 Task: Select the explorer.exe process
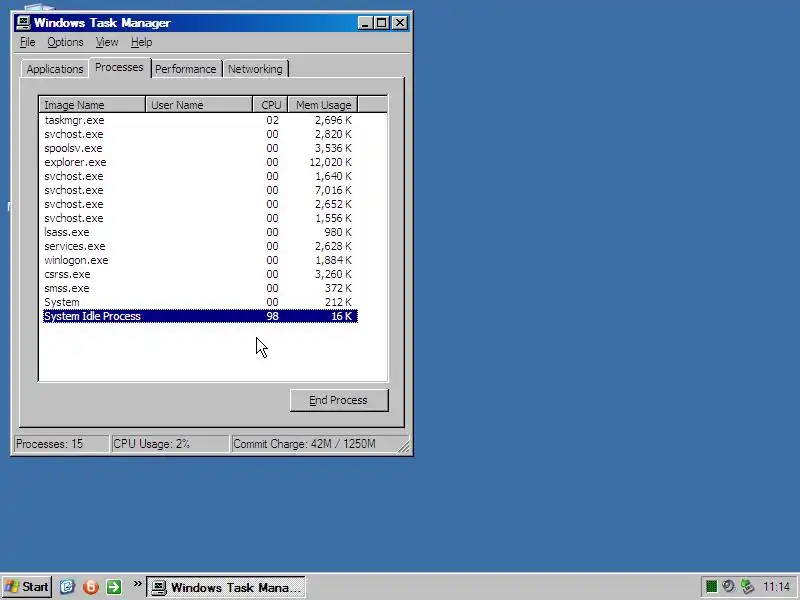pyautogui.click(x=200, y=162)
